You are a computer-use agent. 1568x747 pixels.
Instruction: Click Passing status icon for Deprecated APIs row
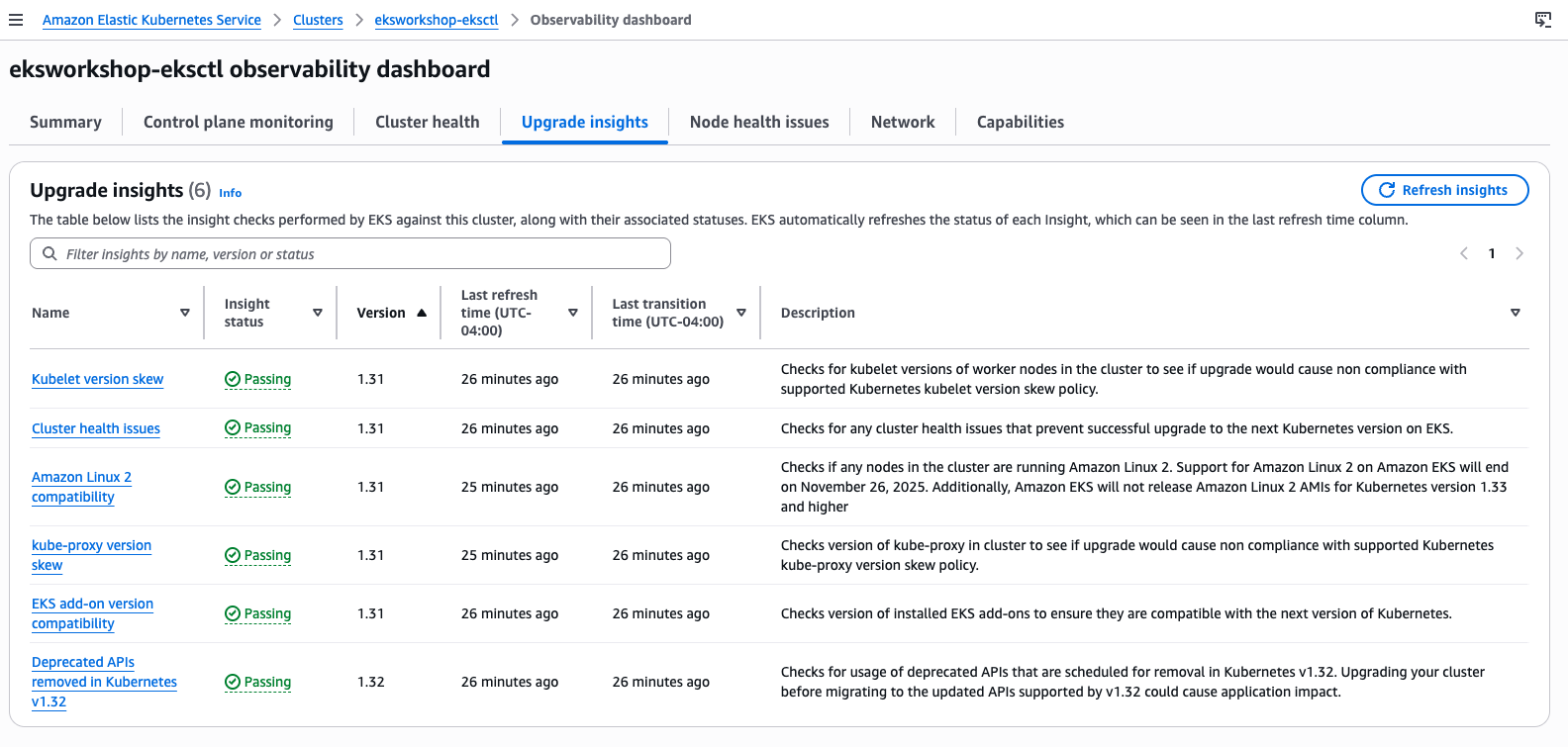[233, 682]
